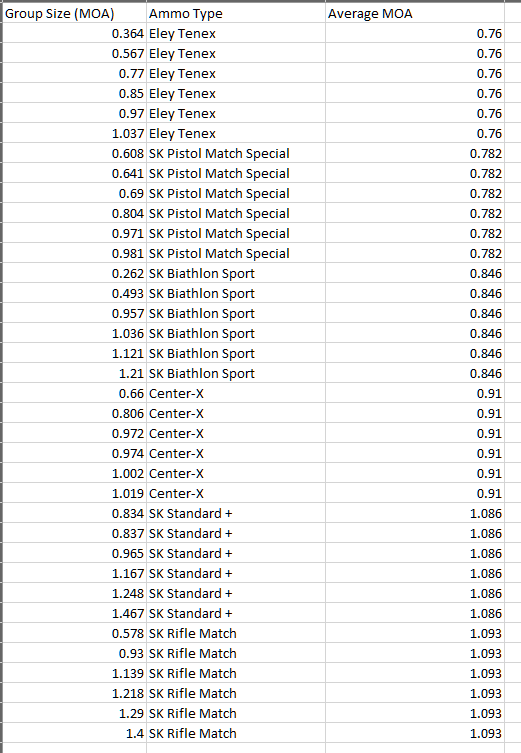Image resolution: width=521 pixels, height=753 pixels.
Task: Click the SK Pistol Match Special cell beside 0.608
Action: (x=236, y=154)
